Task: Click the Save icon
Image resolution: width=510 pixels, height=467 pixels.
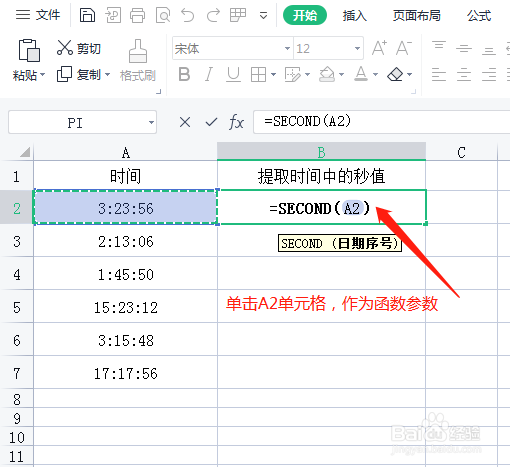Action: 87,15
